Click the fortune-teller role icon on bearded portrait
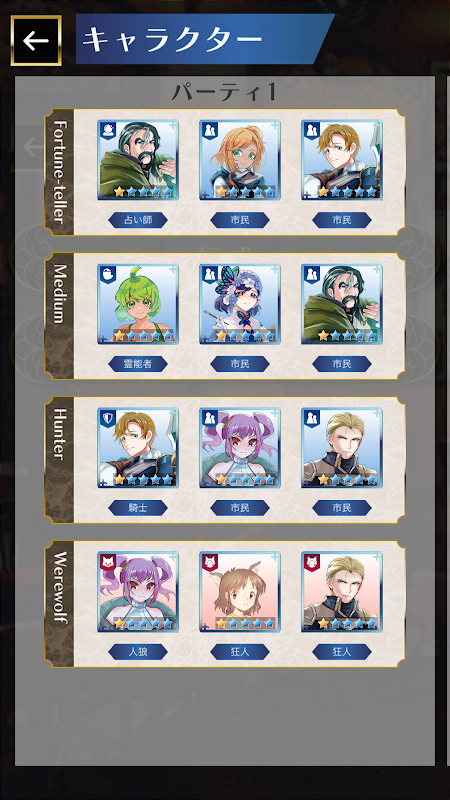 click(x=108, y=131)
